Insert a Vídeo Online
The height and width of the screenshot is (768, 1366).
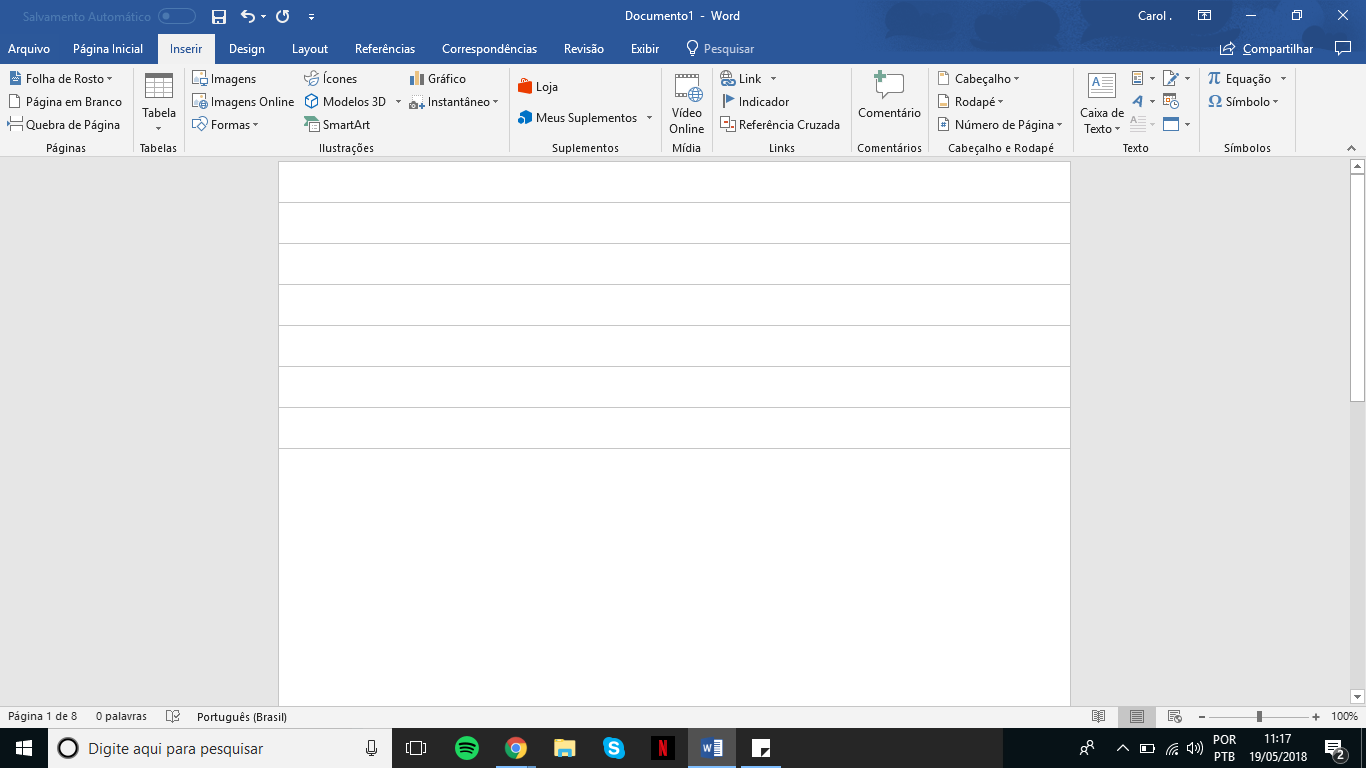pos(687,104)
